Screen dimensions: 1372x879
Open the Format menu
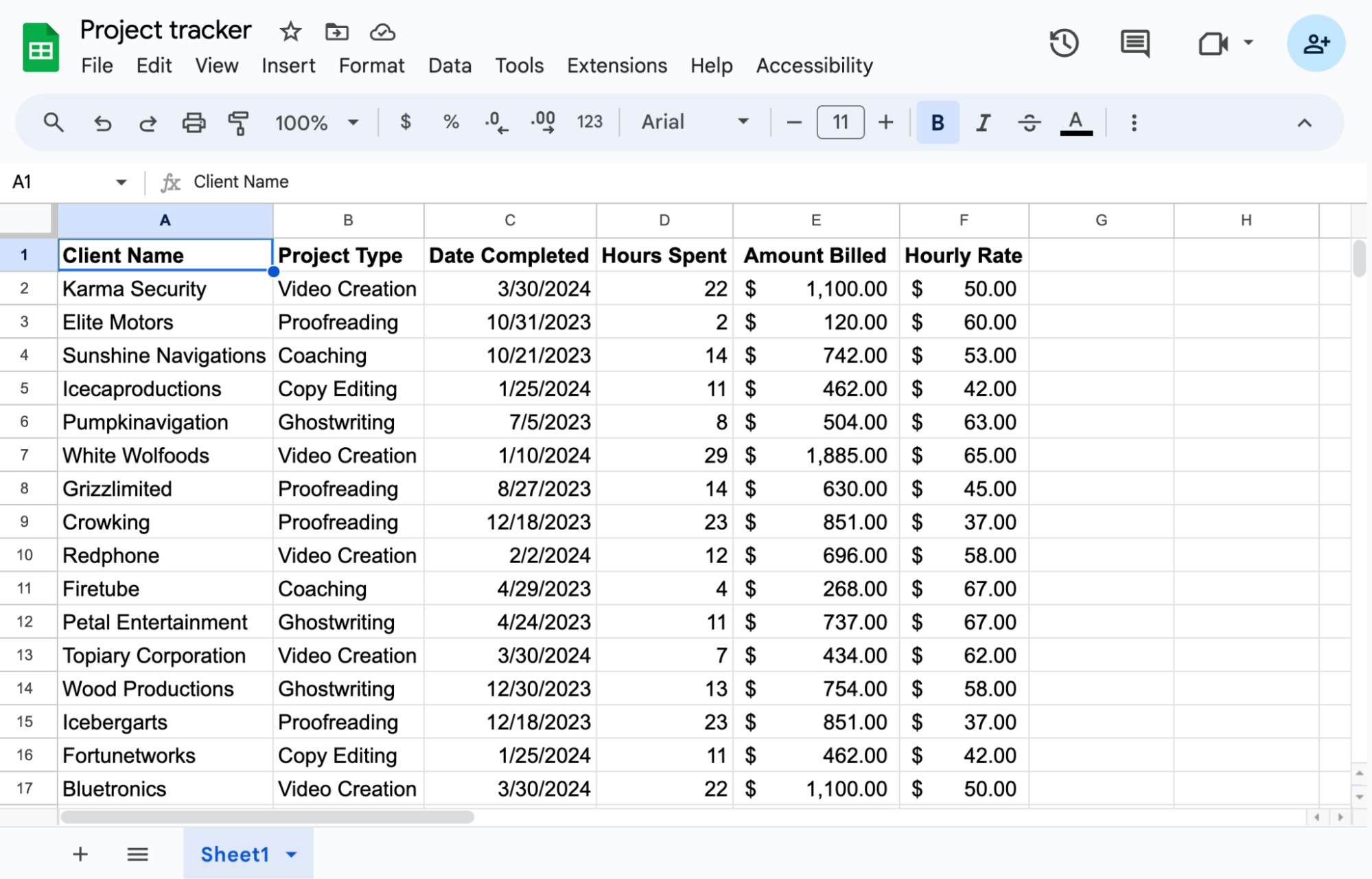pos(373,65)
